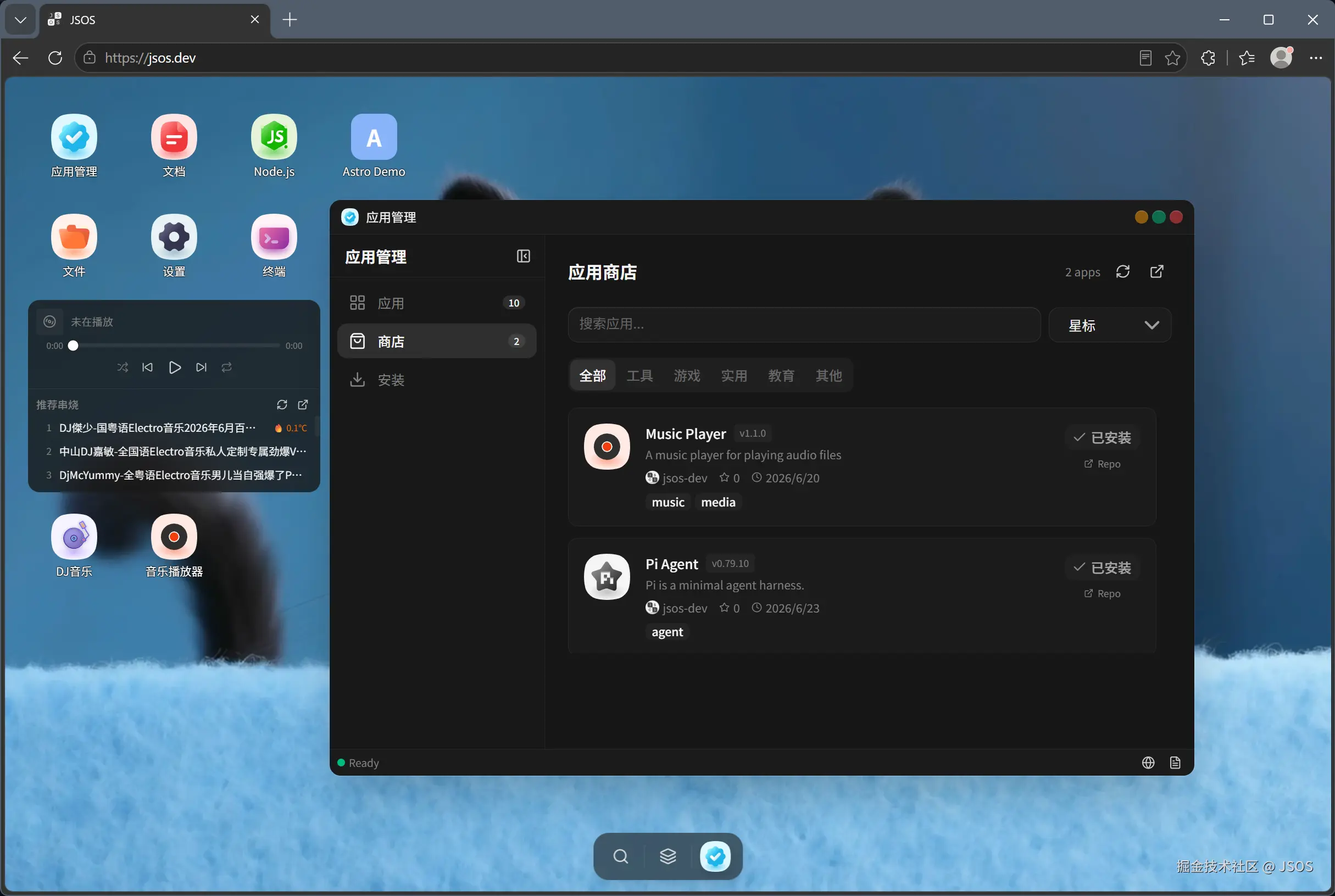Open the layers icon in the dock
This screenshot has height=896, width=1335.
667,856
